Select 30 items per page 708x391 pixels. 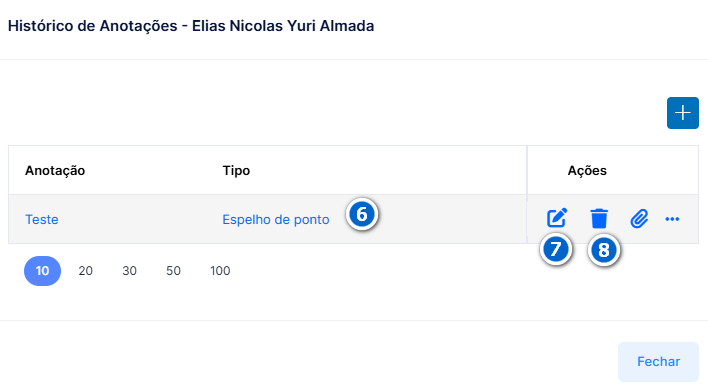(x=129, y=271)
